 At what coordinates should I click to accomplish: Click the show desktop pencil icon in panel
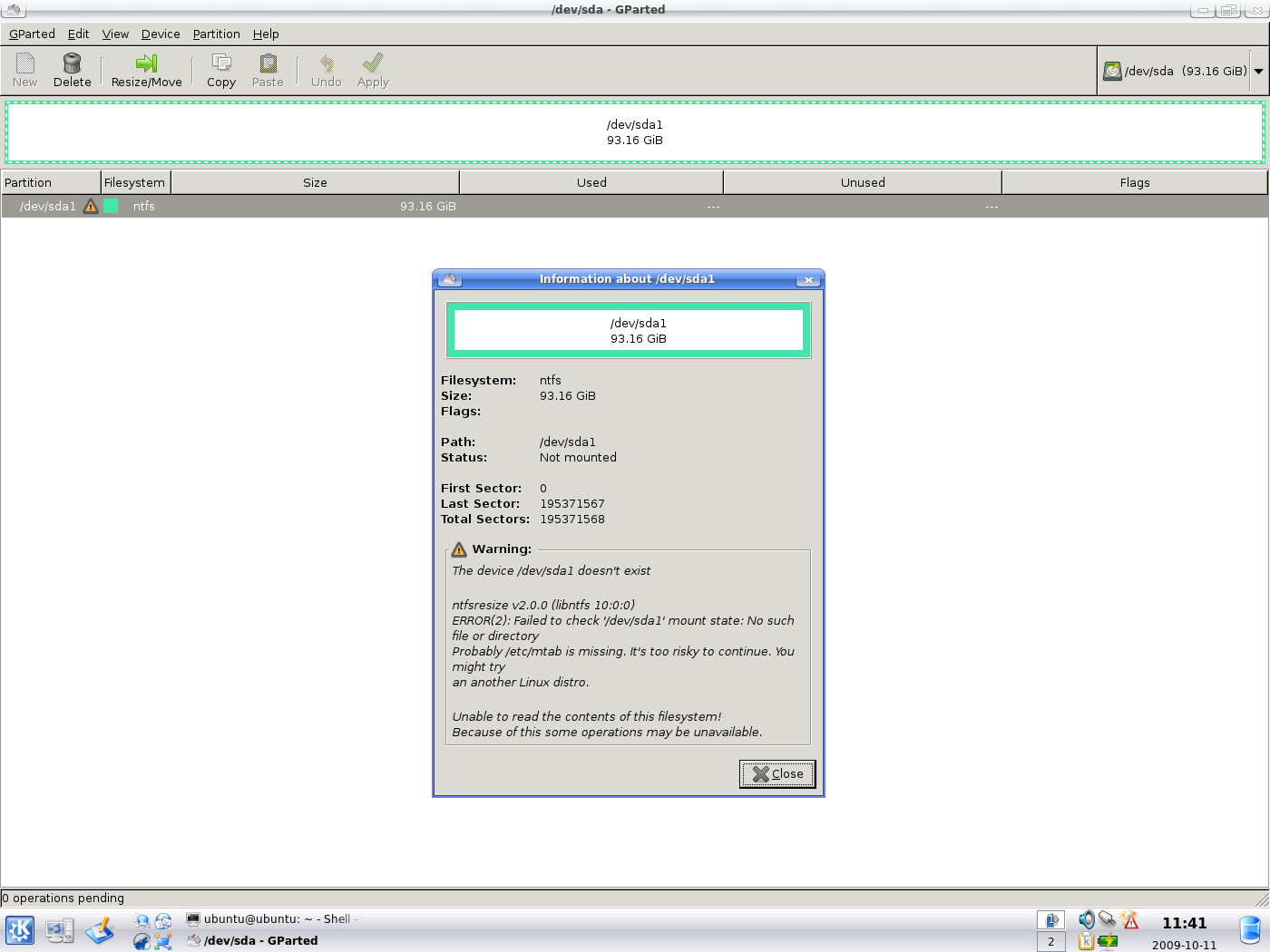tap(100, 930)
